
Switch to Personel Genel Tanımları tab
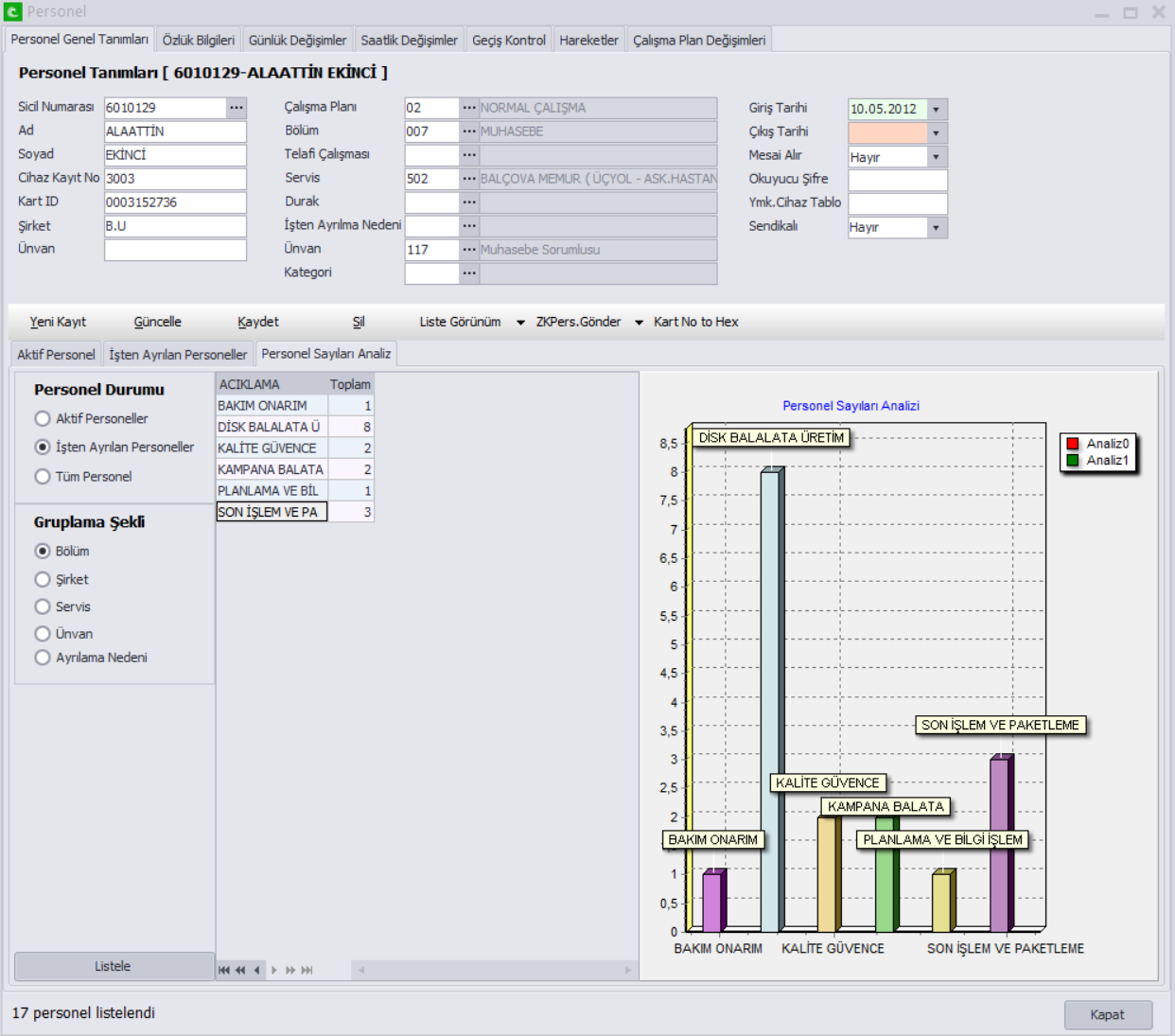[x=79, y=40]
